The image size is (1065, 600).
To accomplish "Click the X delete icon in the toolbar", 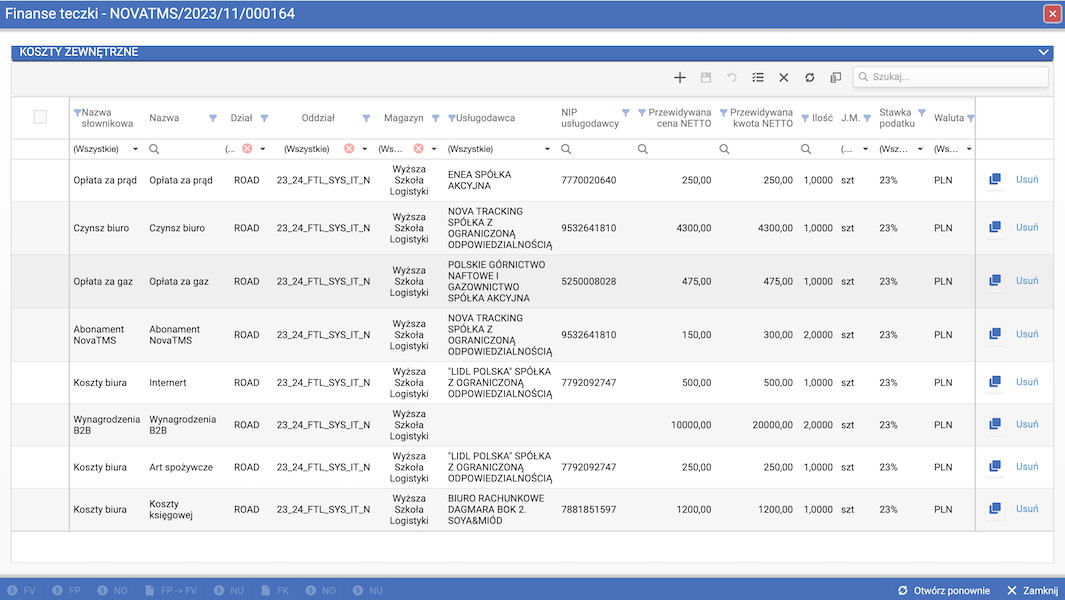I will pos(784,77).
